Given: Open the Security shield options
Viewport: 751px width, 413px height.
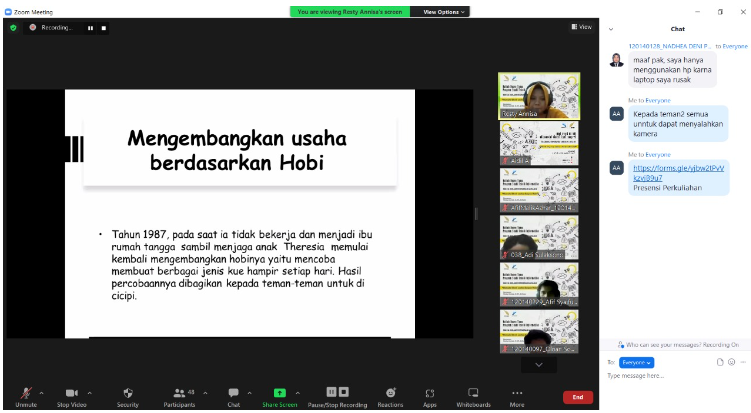Looking at the screenshot, I should pos(128,394).
